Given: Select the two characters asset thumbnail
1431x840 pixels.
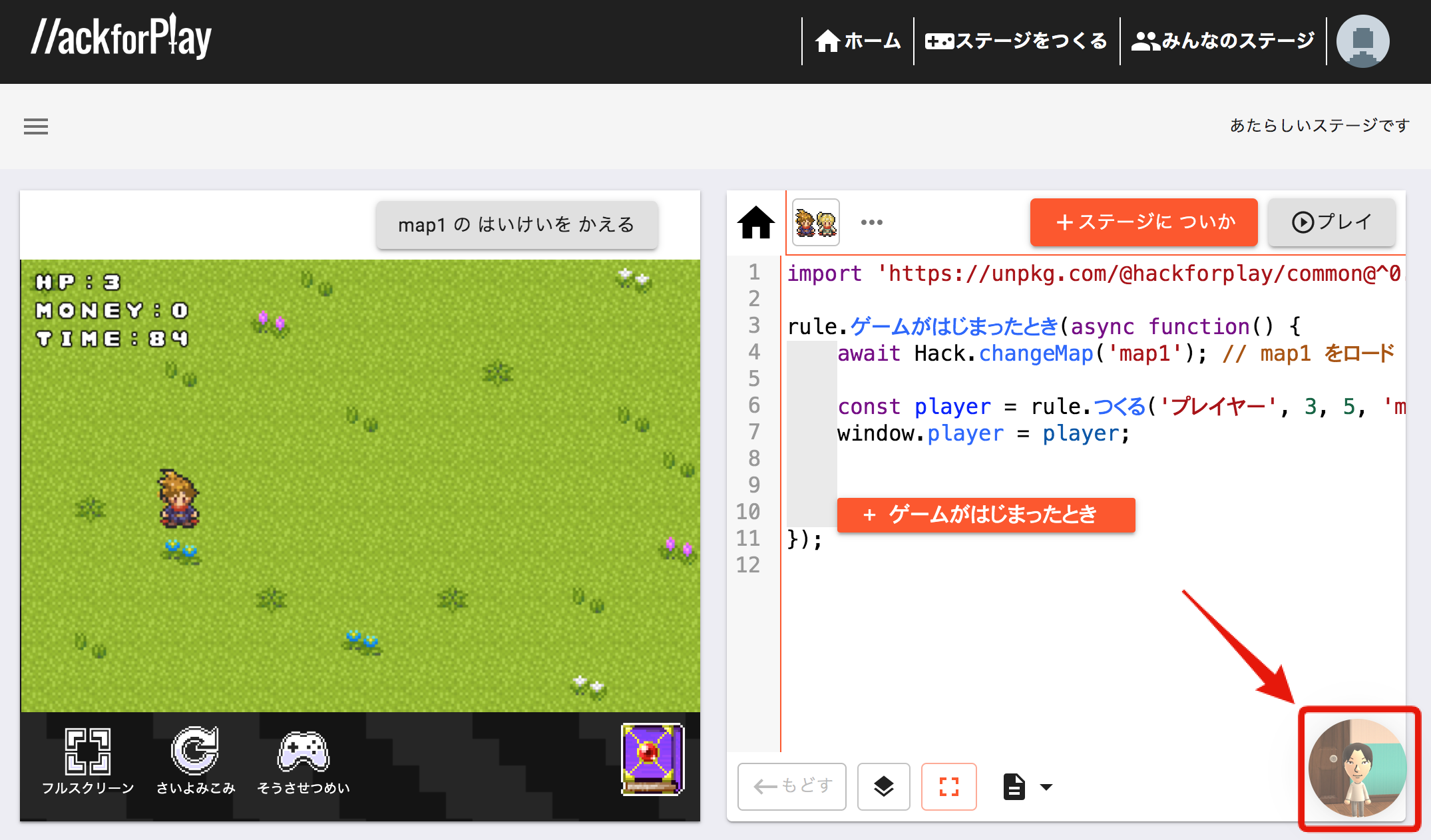Looking at the screenshot, I should [x=816, y=222].
